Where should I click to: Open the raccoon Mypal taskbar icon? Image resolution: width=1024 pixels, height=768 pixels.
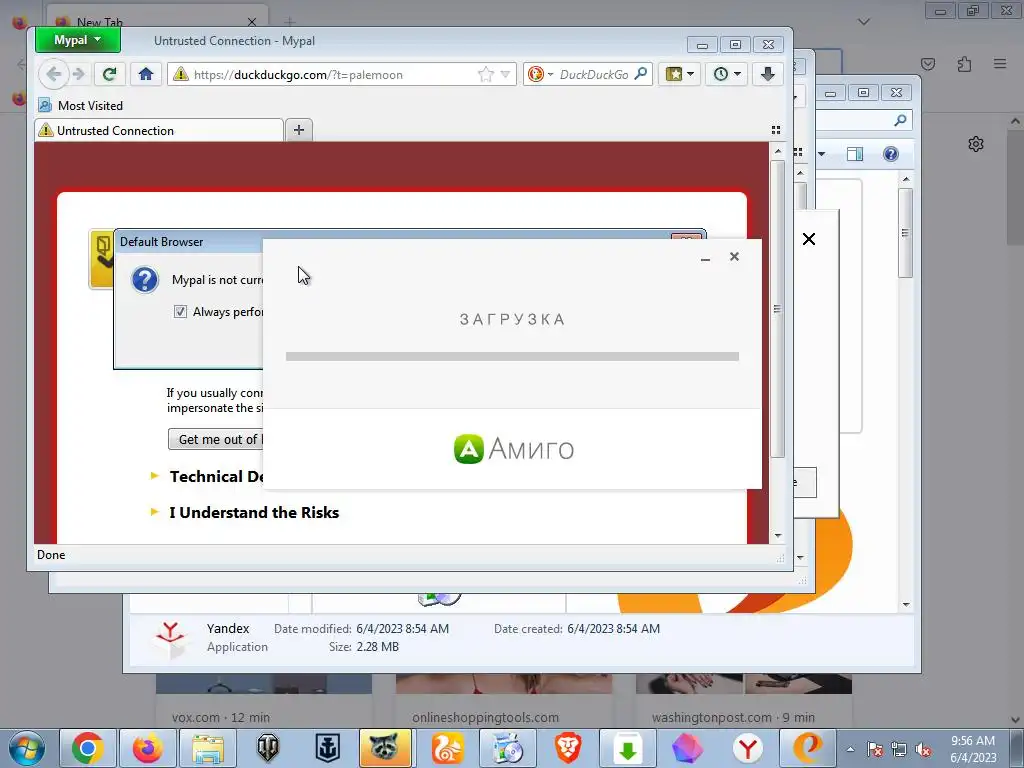pos(385,748)
